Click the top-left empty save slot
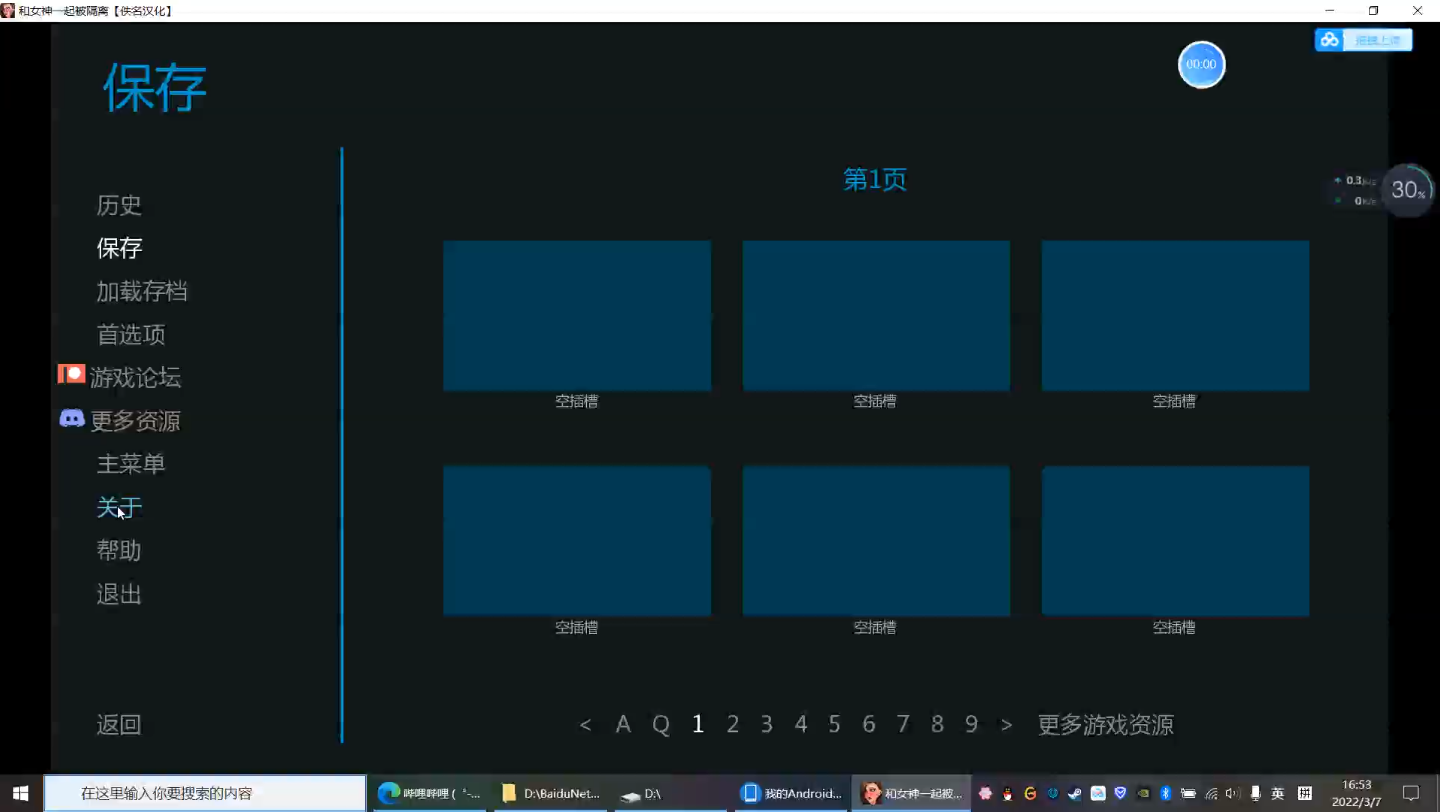 coord(577,315)
